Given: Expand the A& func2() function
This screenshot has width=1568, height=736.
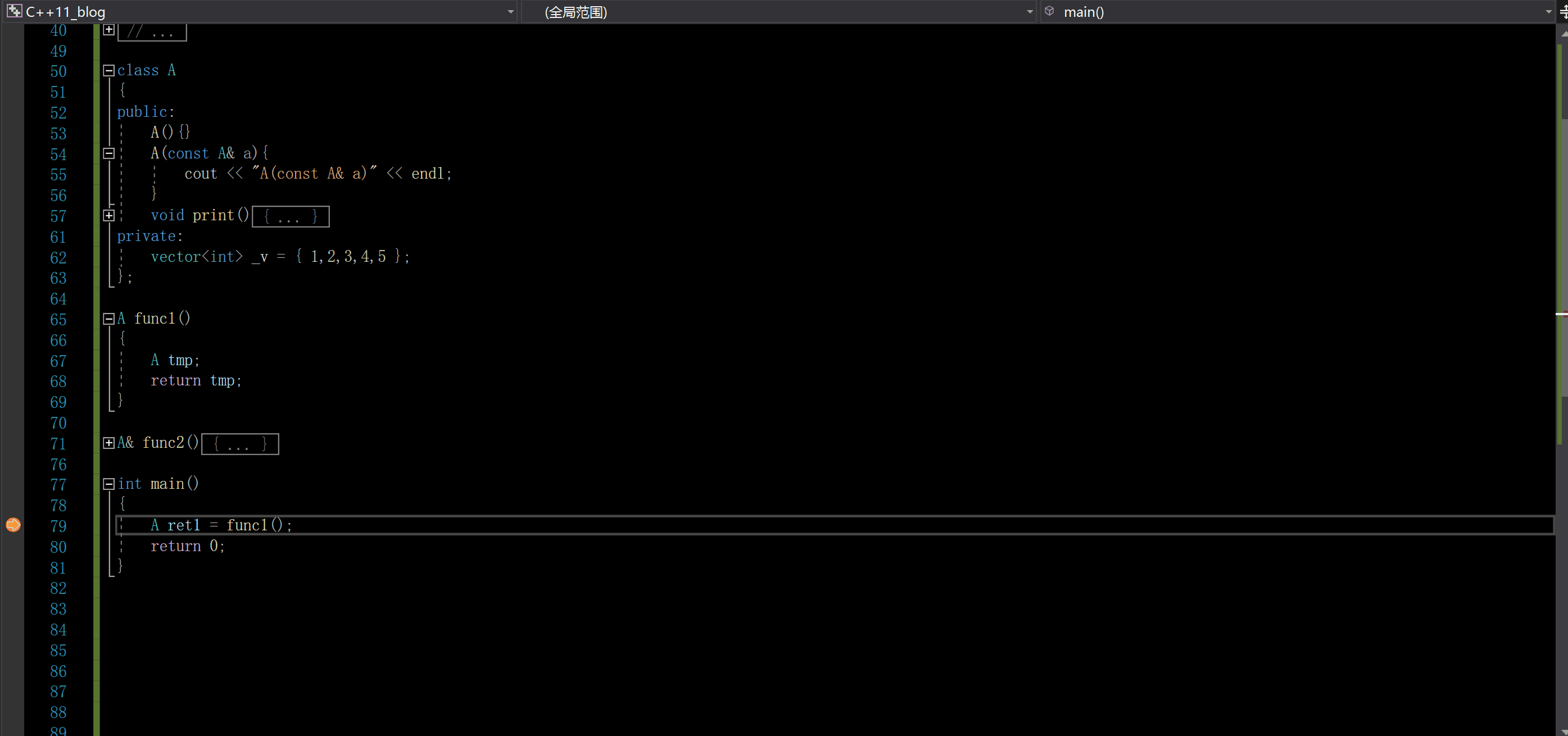Looking at the screenshot, I should point(109,443).
